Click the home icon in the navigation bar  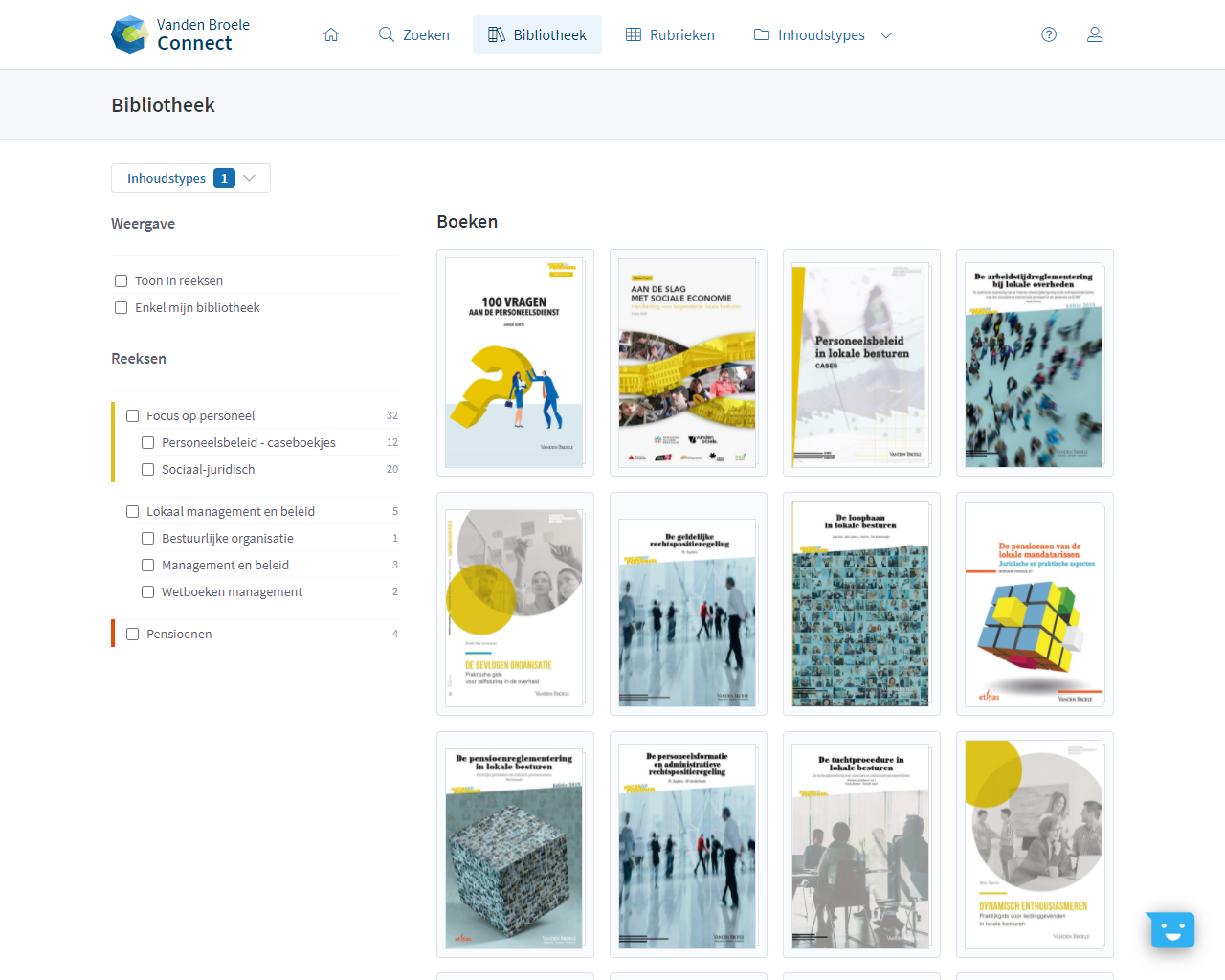click(330, 33)
